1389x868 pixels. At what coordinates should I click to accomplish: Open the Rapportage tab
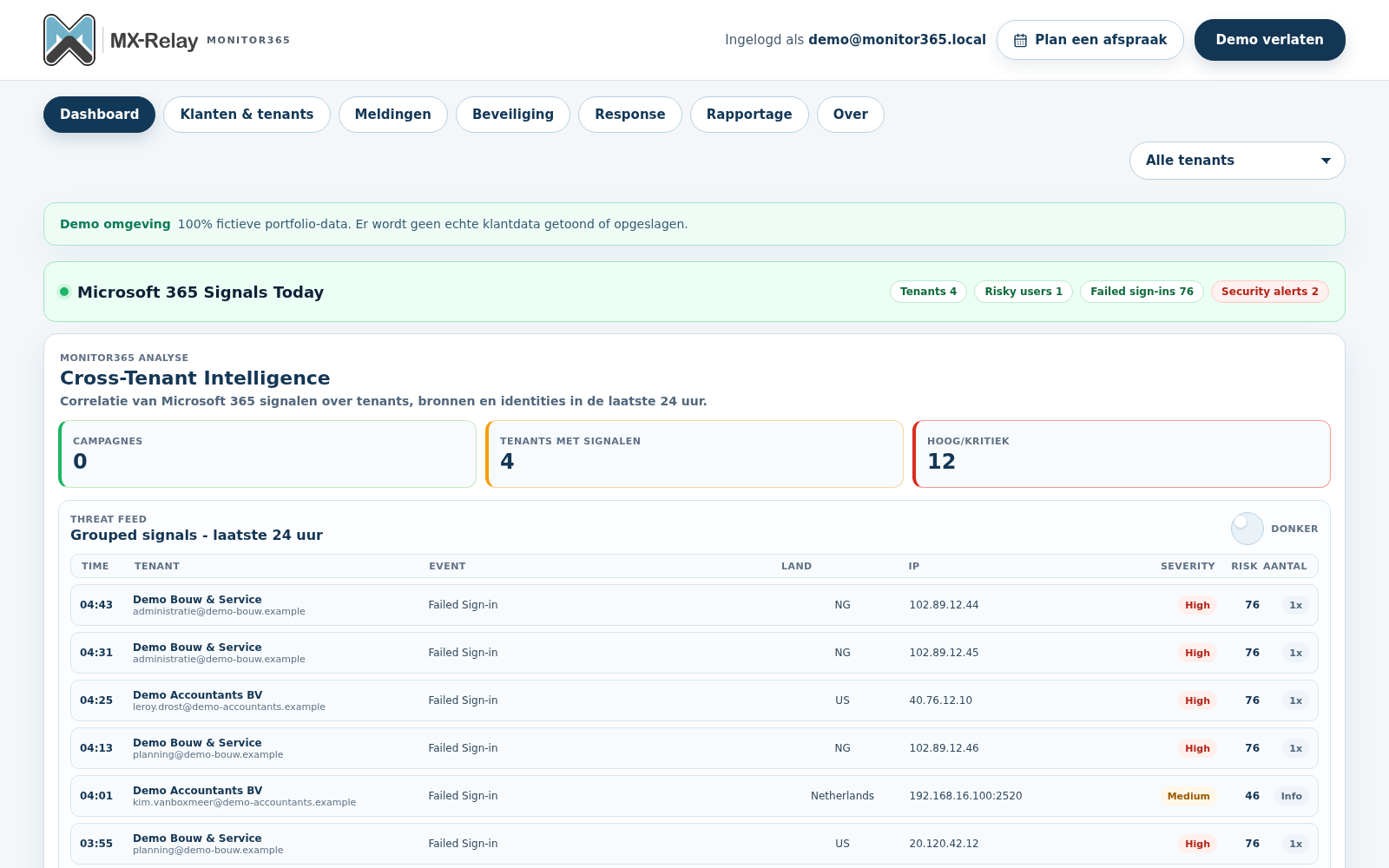coord(749,115)
